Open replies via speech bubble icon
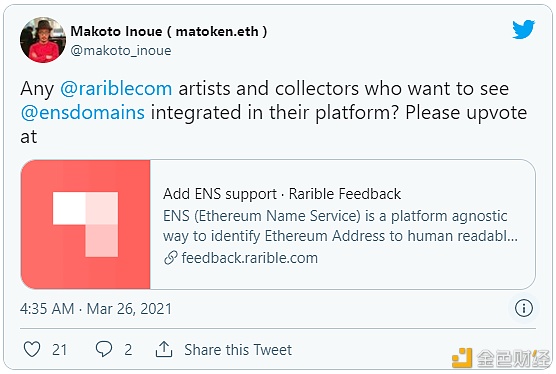556x374 pixels. (104, 349)
